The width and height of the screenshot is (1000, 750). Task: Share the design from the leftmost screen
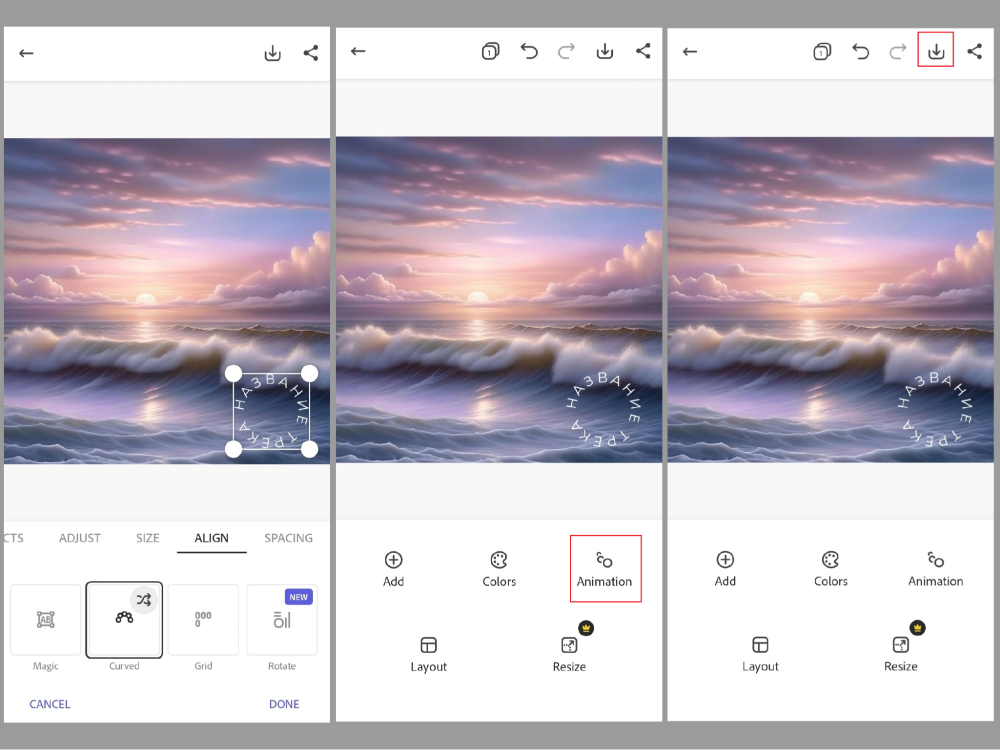(x=311, y=53)
